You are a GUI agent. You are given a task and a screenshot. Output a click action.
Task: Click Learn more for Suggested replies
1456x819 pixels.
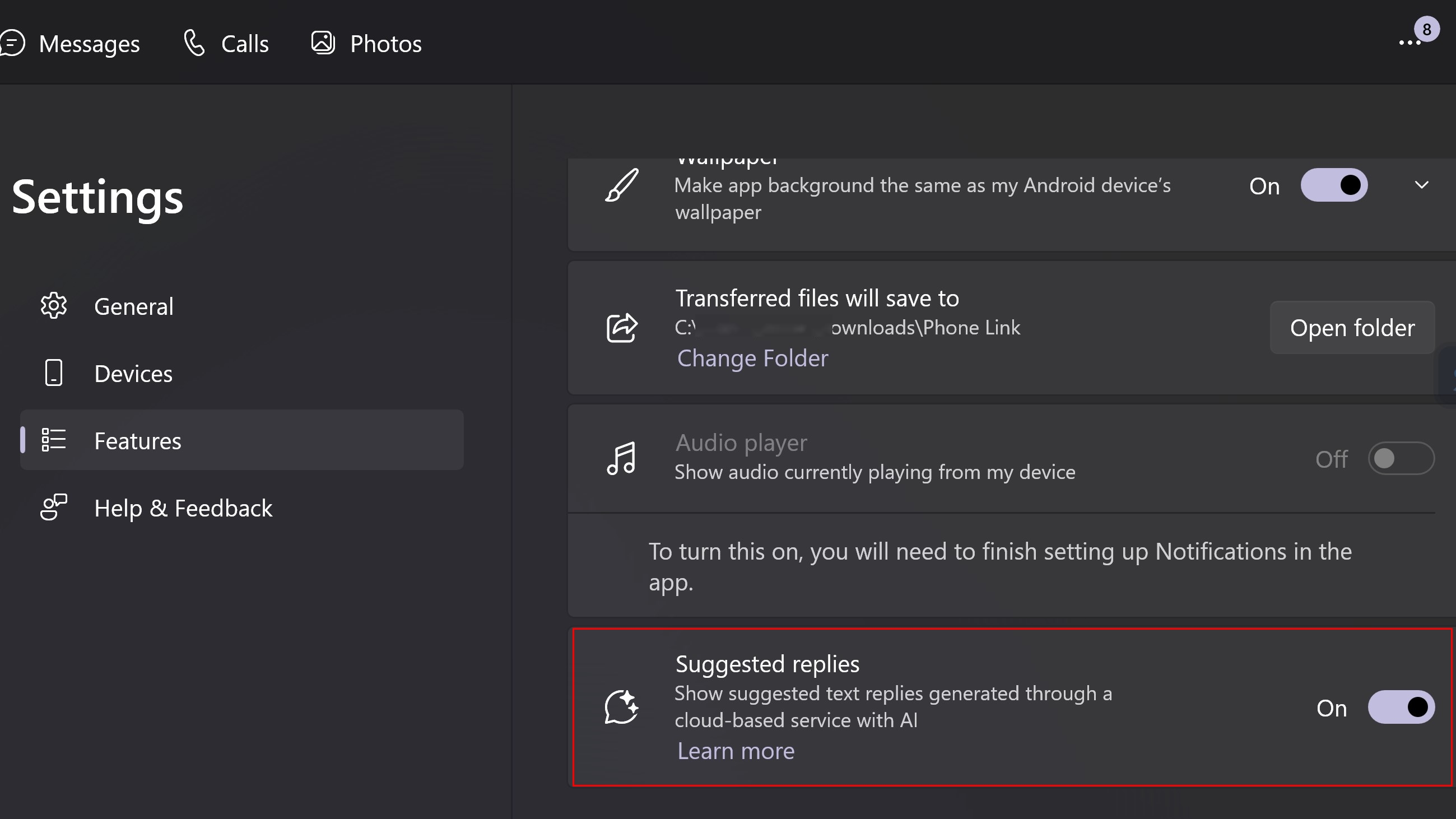click(735, 751)
